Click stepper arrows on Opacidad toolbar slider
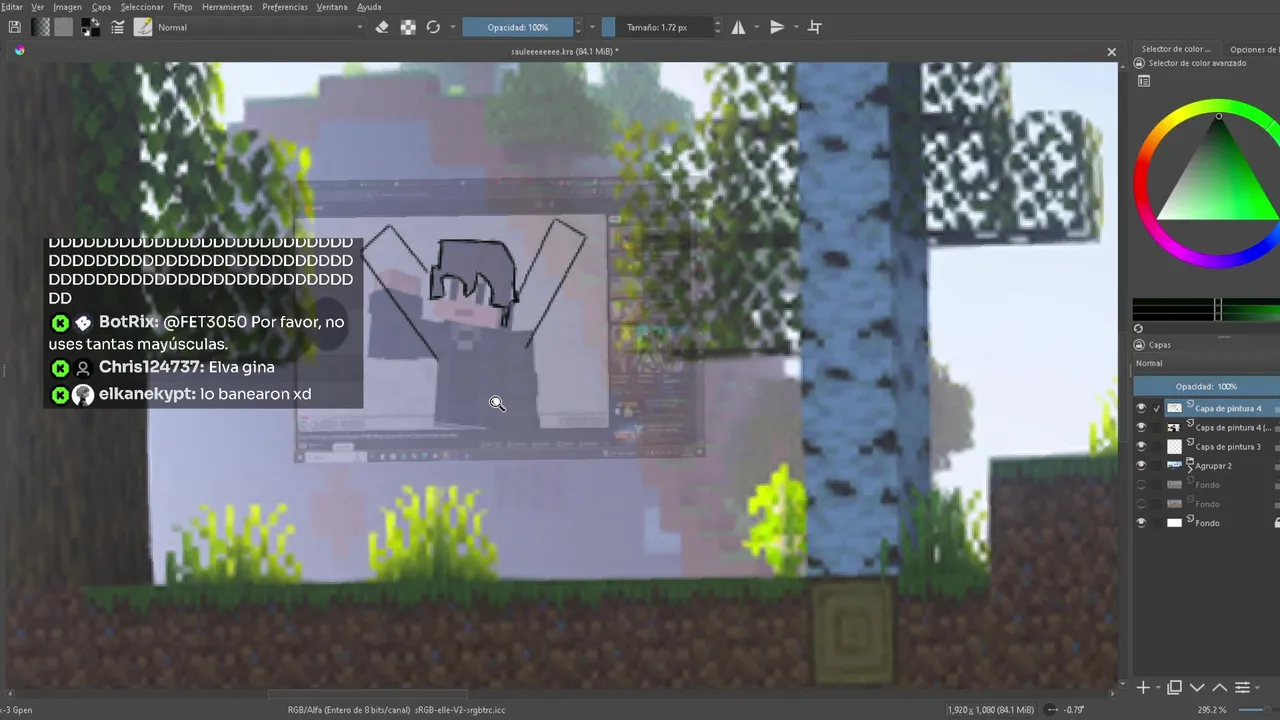1280x720 pixels. (x=578, y=27)
